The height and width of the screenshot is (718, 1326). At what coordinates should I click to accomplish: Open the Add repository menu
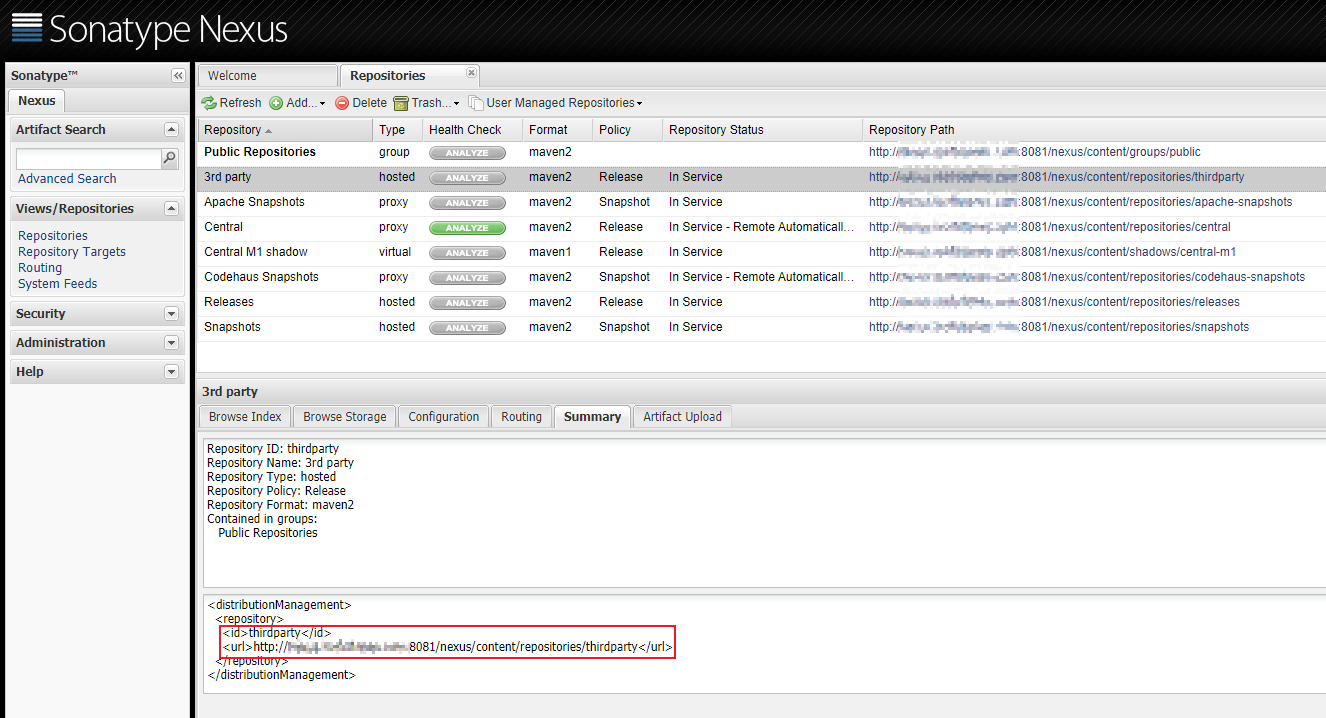point(297,103)
